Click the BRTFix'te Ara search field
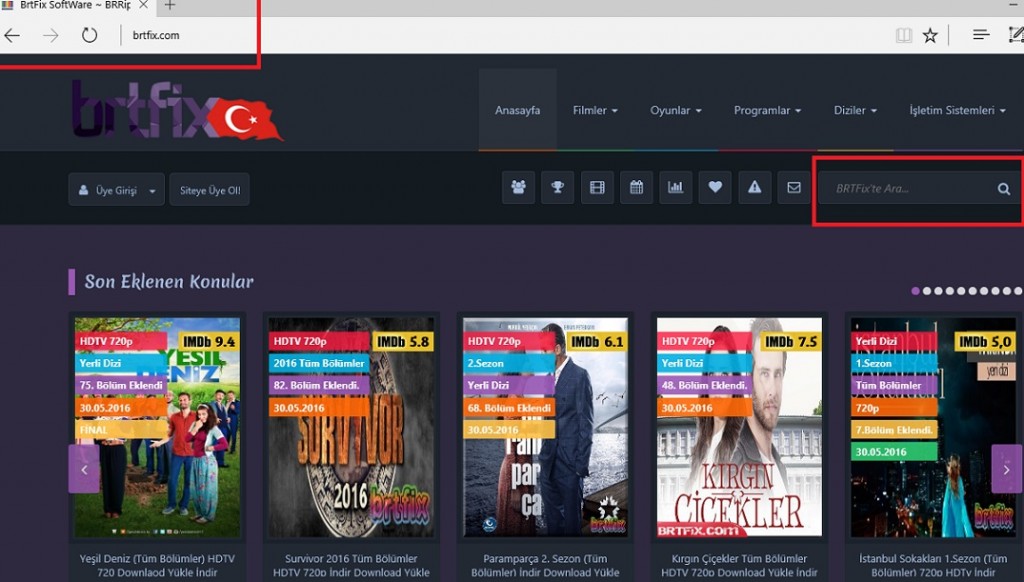Screen dimensions: 1024x582 tap(905, 189)
